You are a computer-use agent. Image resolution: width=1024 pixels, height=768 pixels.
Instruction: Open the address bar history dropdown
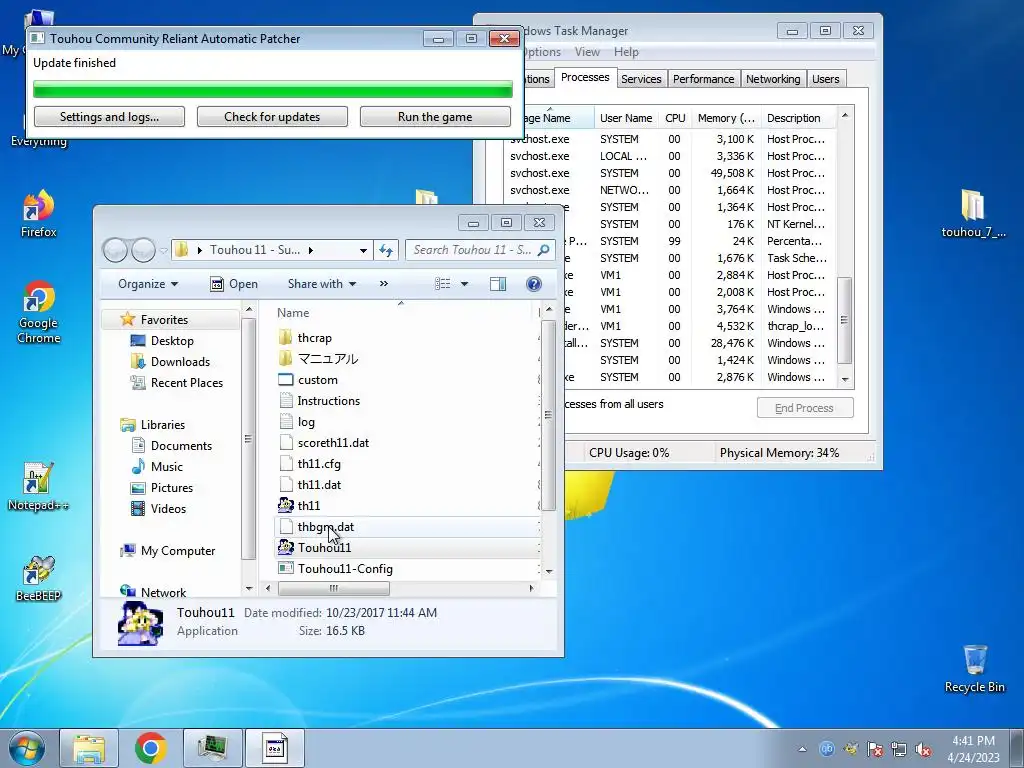363,250
